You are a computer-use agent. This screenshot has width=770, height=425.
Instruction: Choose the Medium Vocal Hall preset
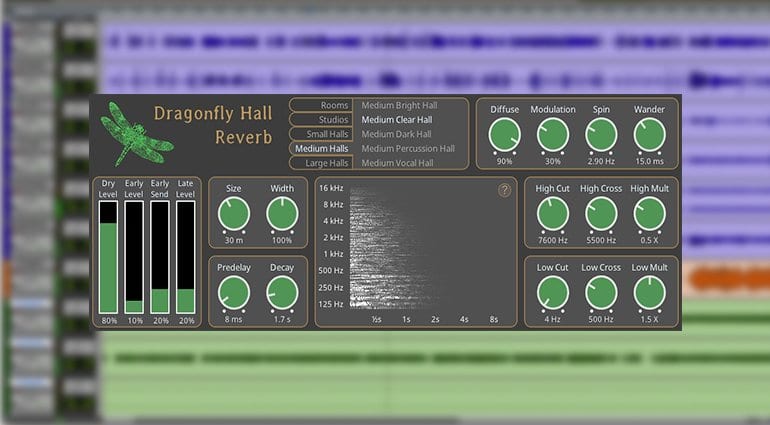coord(397,163)
